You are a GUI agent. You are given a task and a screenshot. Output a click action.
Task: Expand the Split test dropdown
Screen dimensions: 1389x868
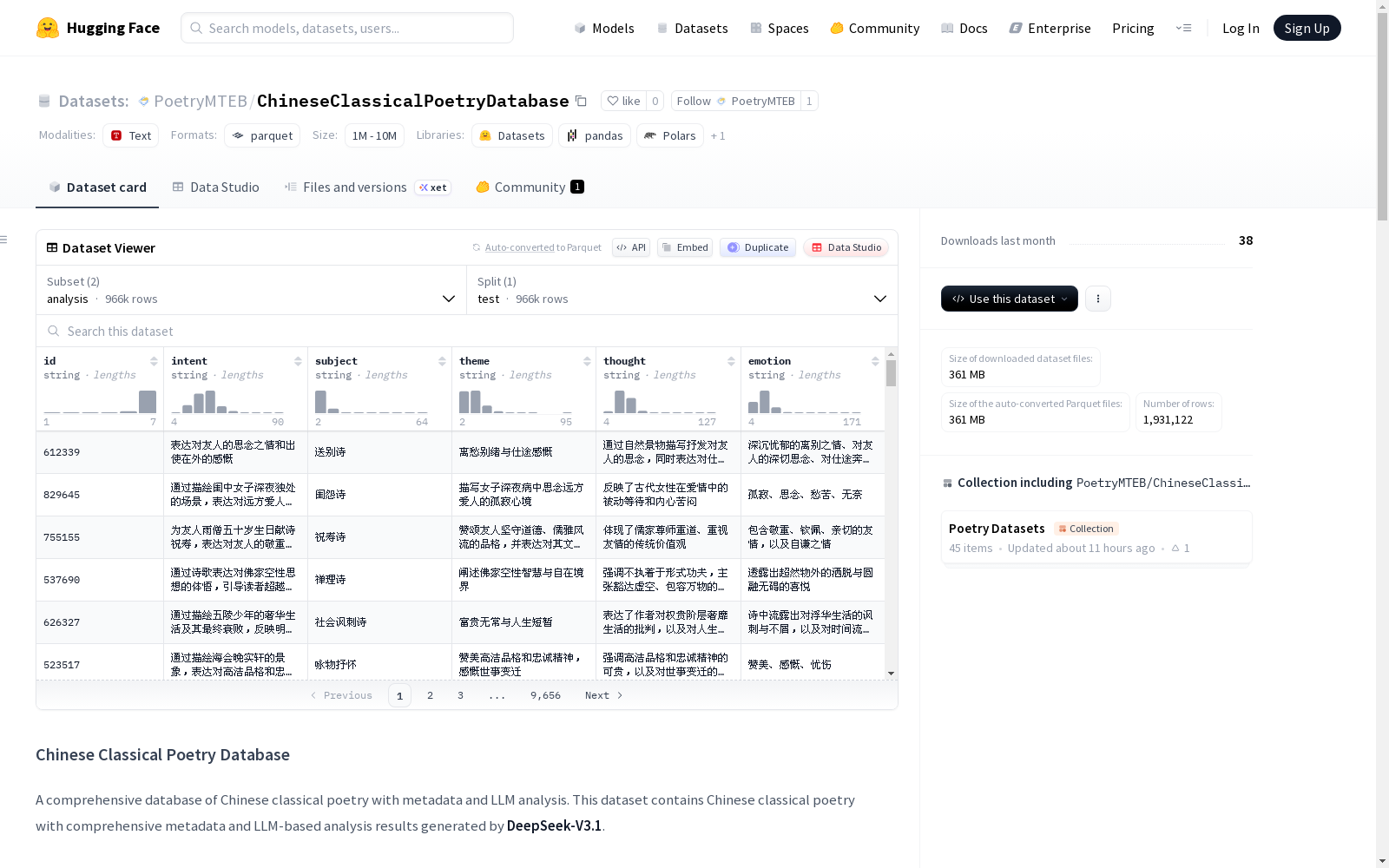[682, 291]
